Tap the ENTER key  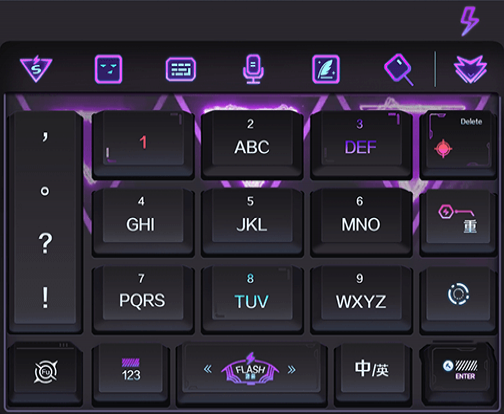coord(458,373)
